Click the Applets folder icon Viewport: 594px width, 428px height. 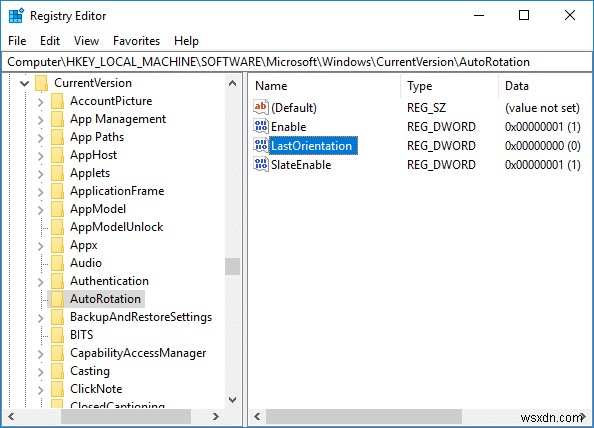(x=57, y=173)
